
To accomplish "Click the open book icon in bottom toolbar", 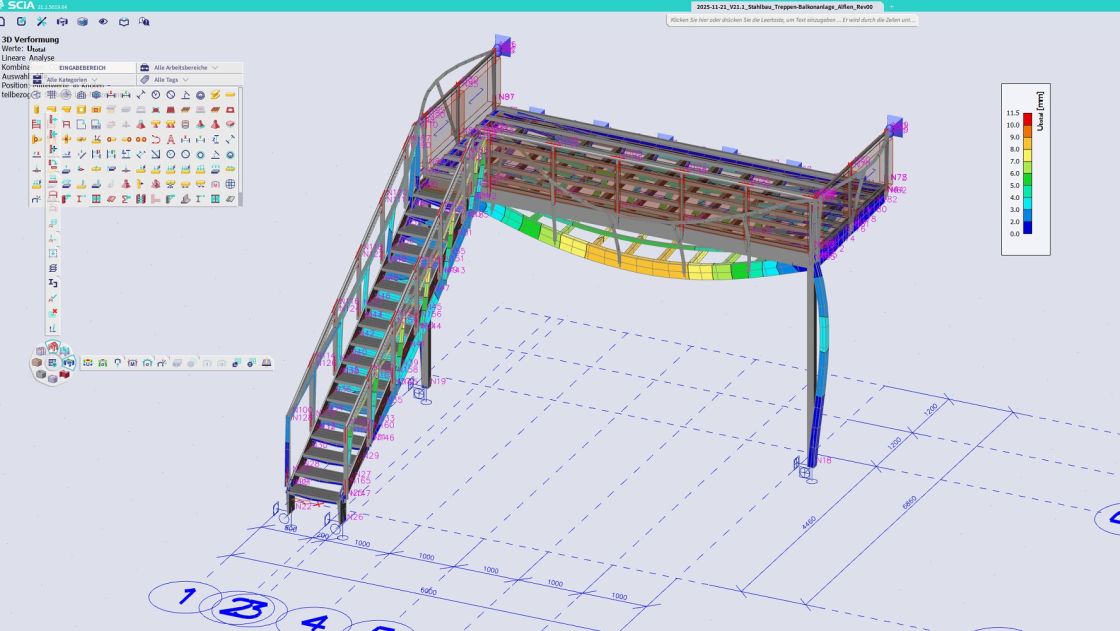I will pyautogui.click(x=267, y=363).
